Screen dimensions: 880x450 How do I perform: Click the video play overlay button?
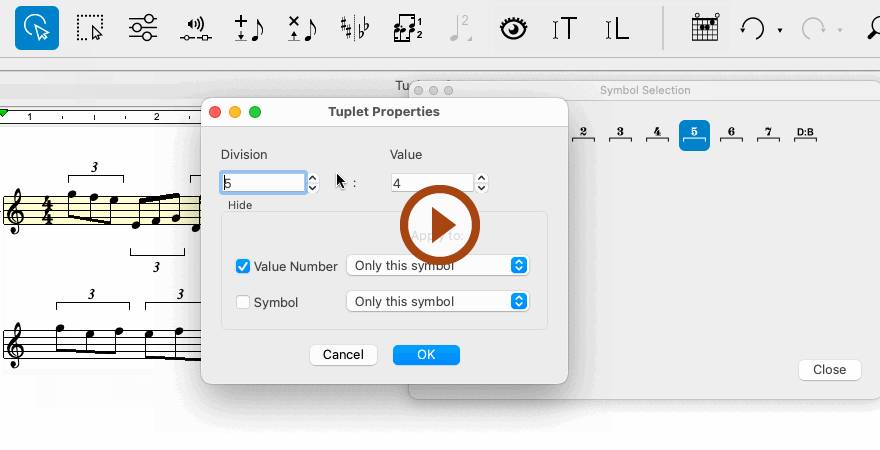point(440,225)
